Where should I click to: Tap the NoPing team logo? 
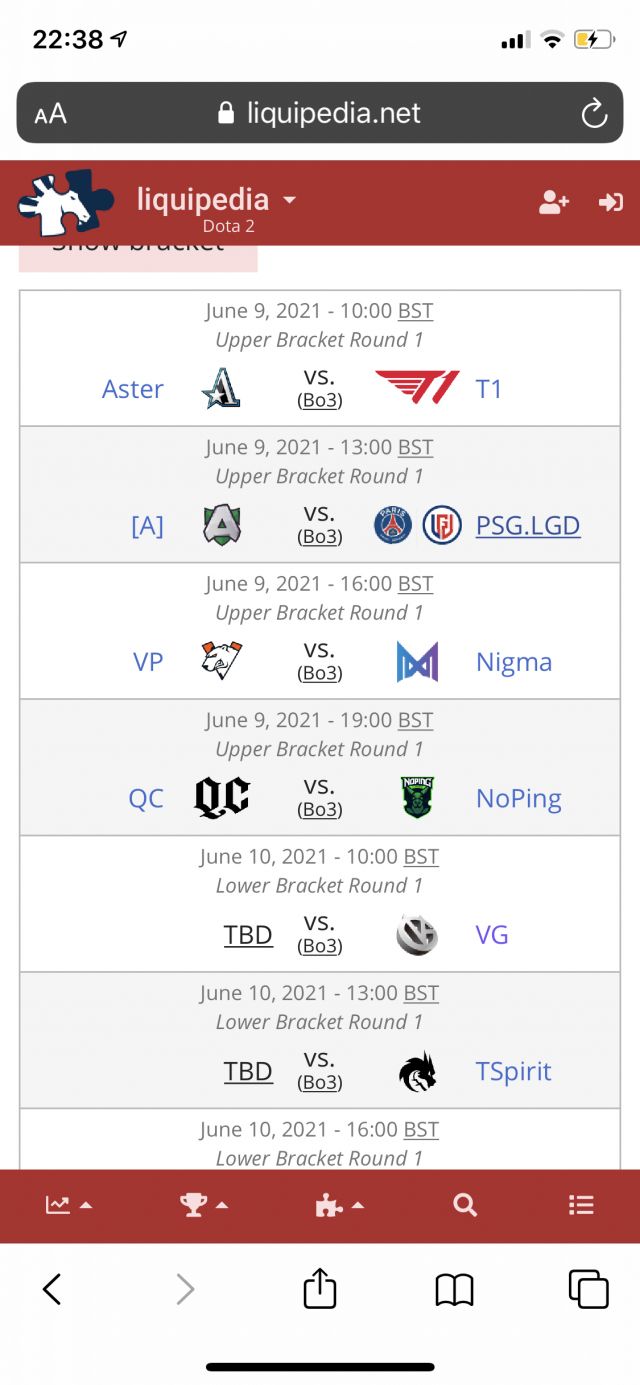[417, 798]
